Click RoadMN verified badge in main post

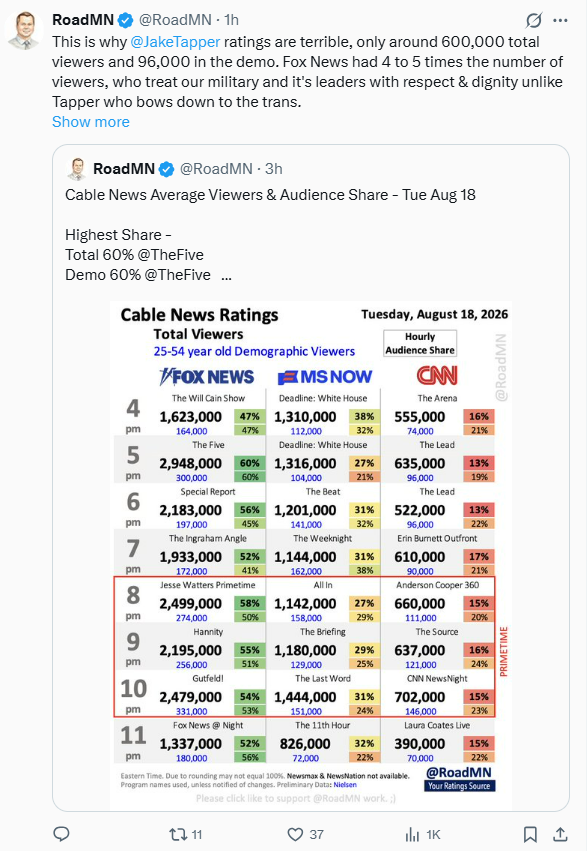(126, 21)
